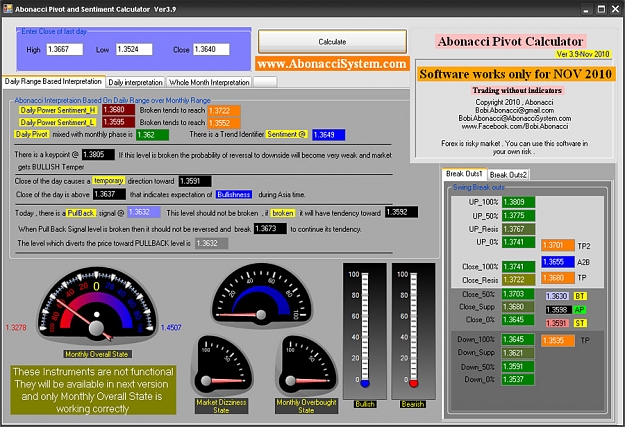Image resolution: width=625 pixels, height=427 pixels.
Task: Click the green Daily Pivot value 1.362
Action: (x=152, y=135)
